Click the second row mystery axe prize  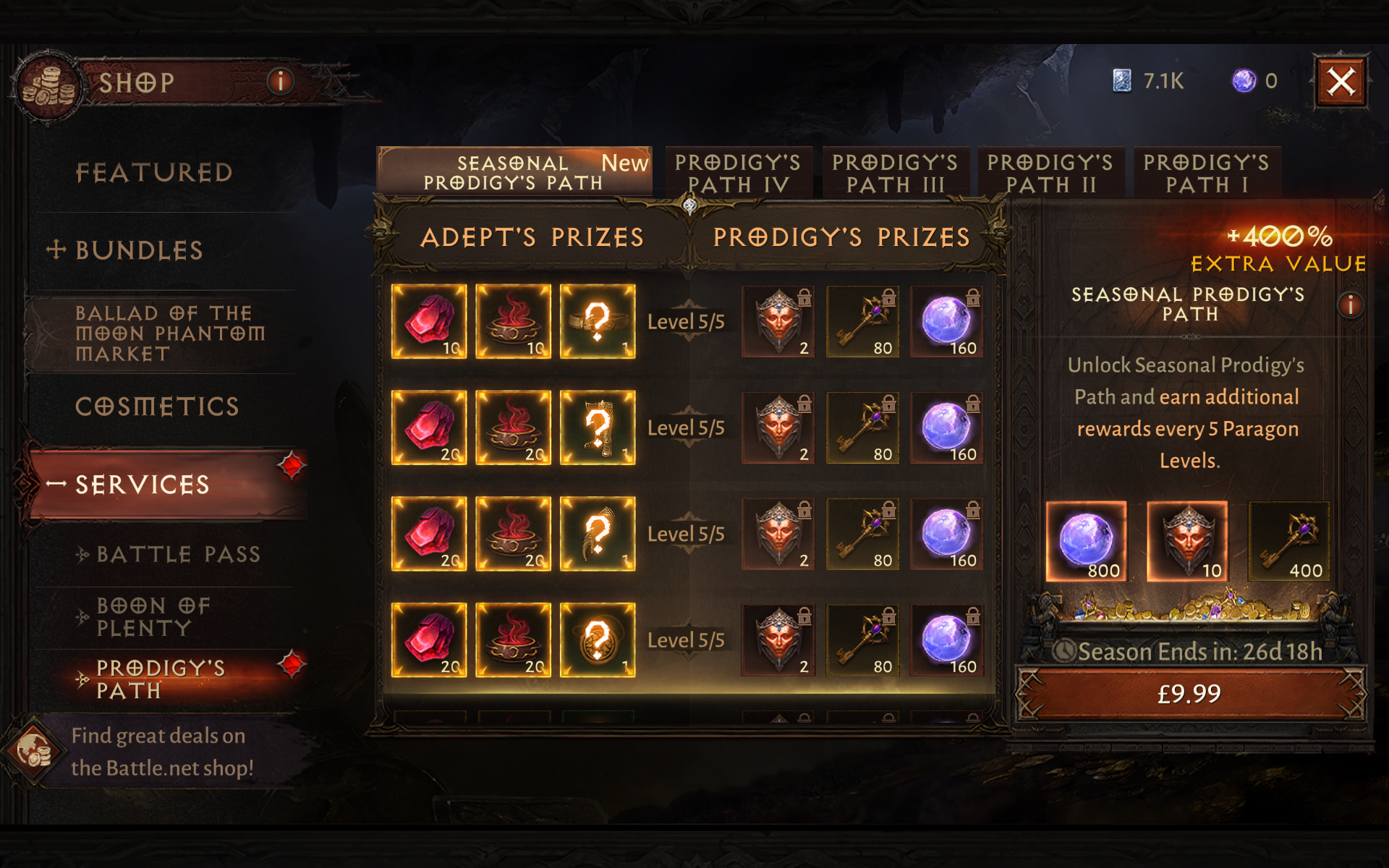click(598, 427)
